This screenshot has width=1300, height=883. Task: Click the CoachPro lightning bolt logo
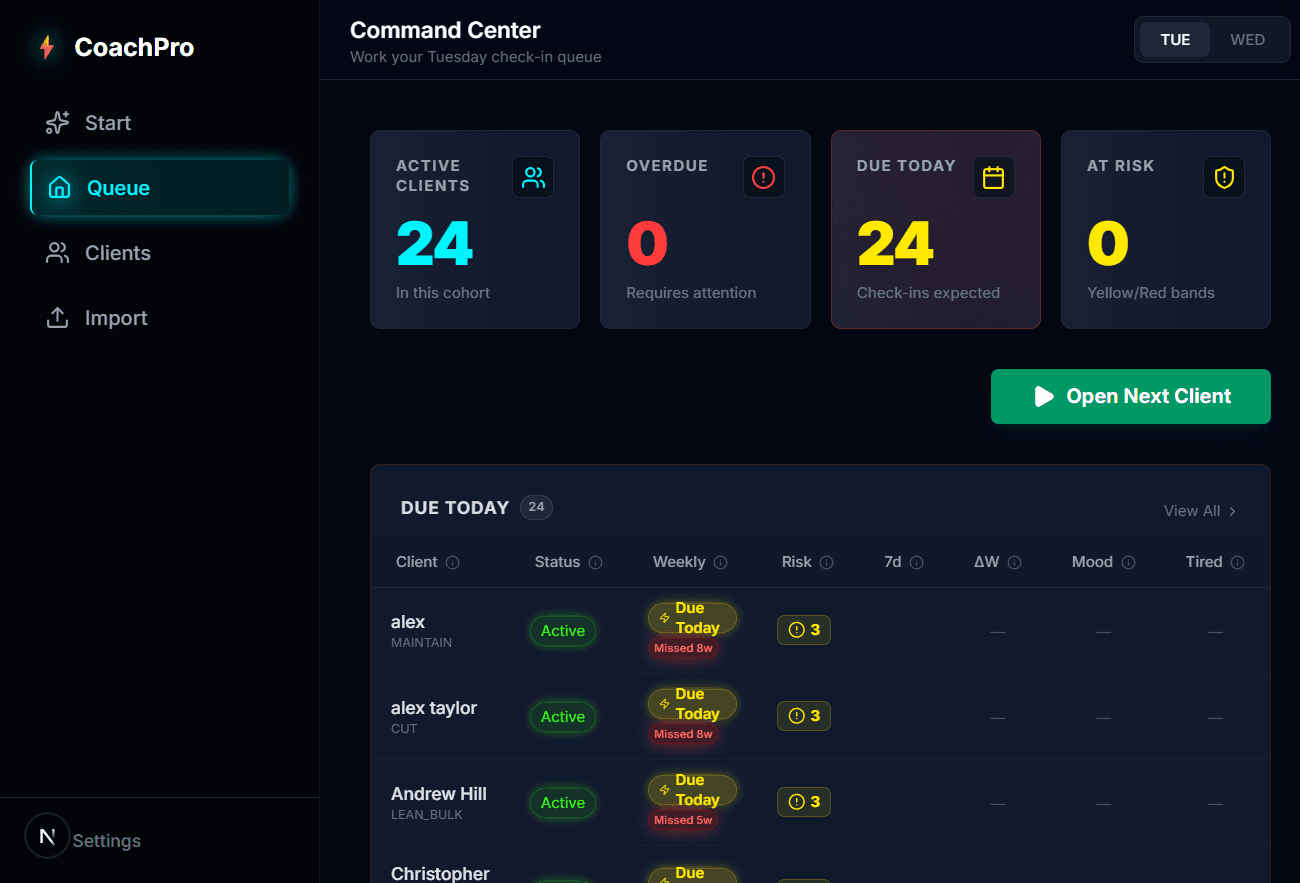(x=46, y=47)
